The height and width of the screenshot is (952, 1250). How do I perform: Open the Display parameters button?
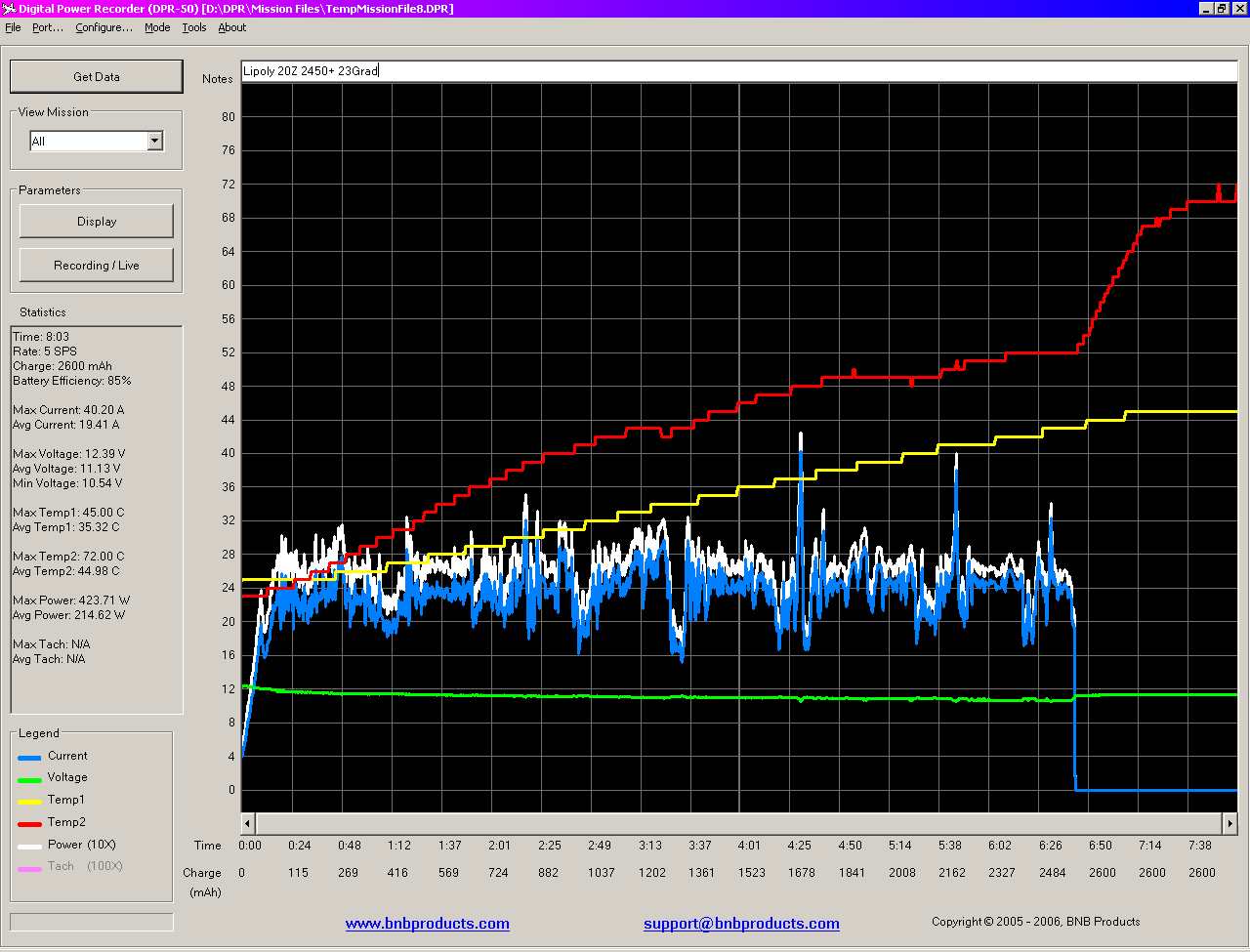[97, 221]
